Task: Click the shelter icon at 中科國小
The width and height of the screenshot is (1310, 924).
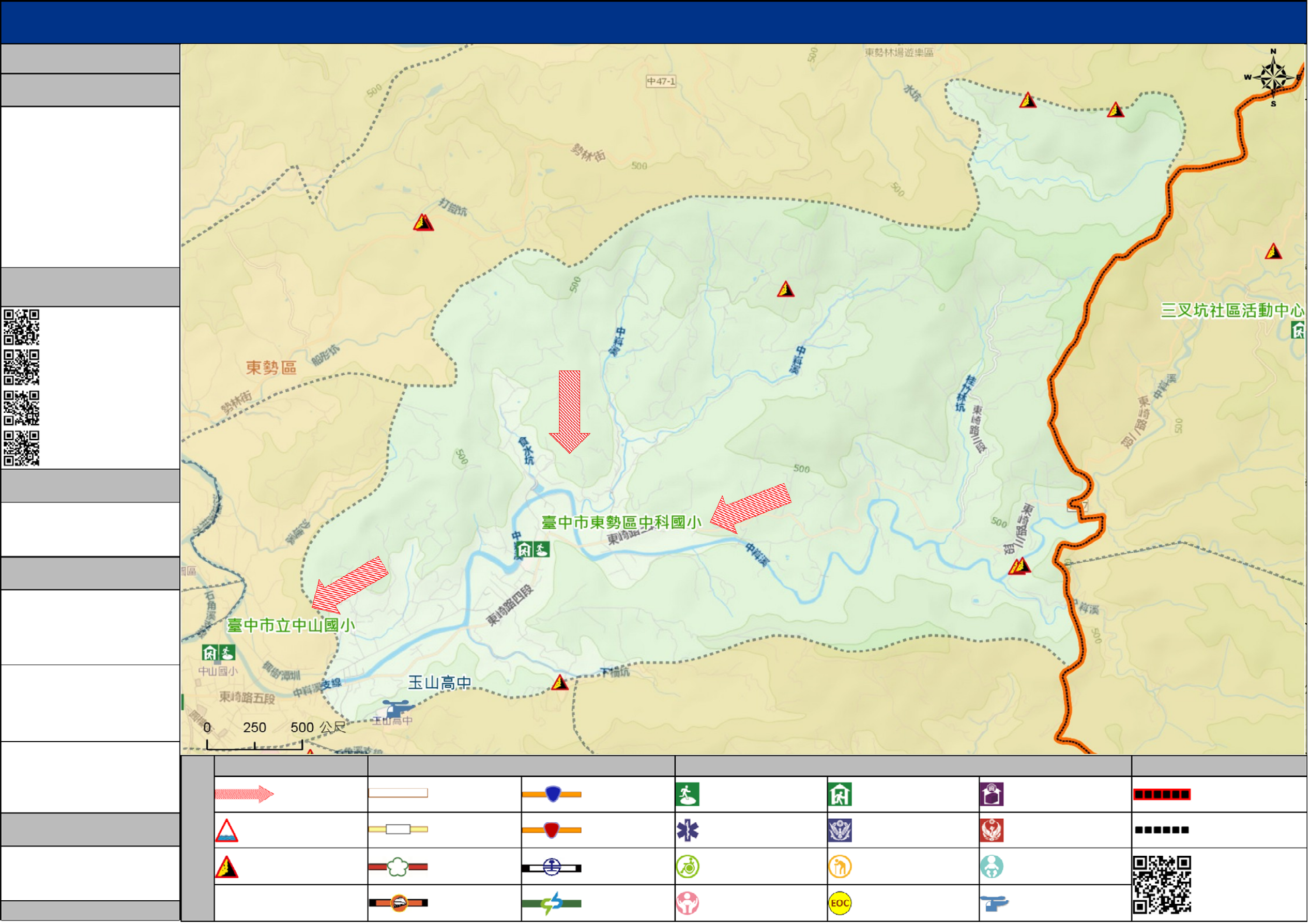Action: (x=524, y=550)
